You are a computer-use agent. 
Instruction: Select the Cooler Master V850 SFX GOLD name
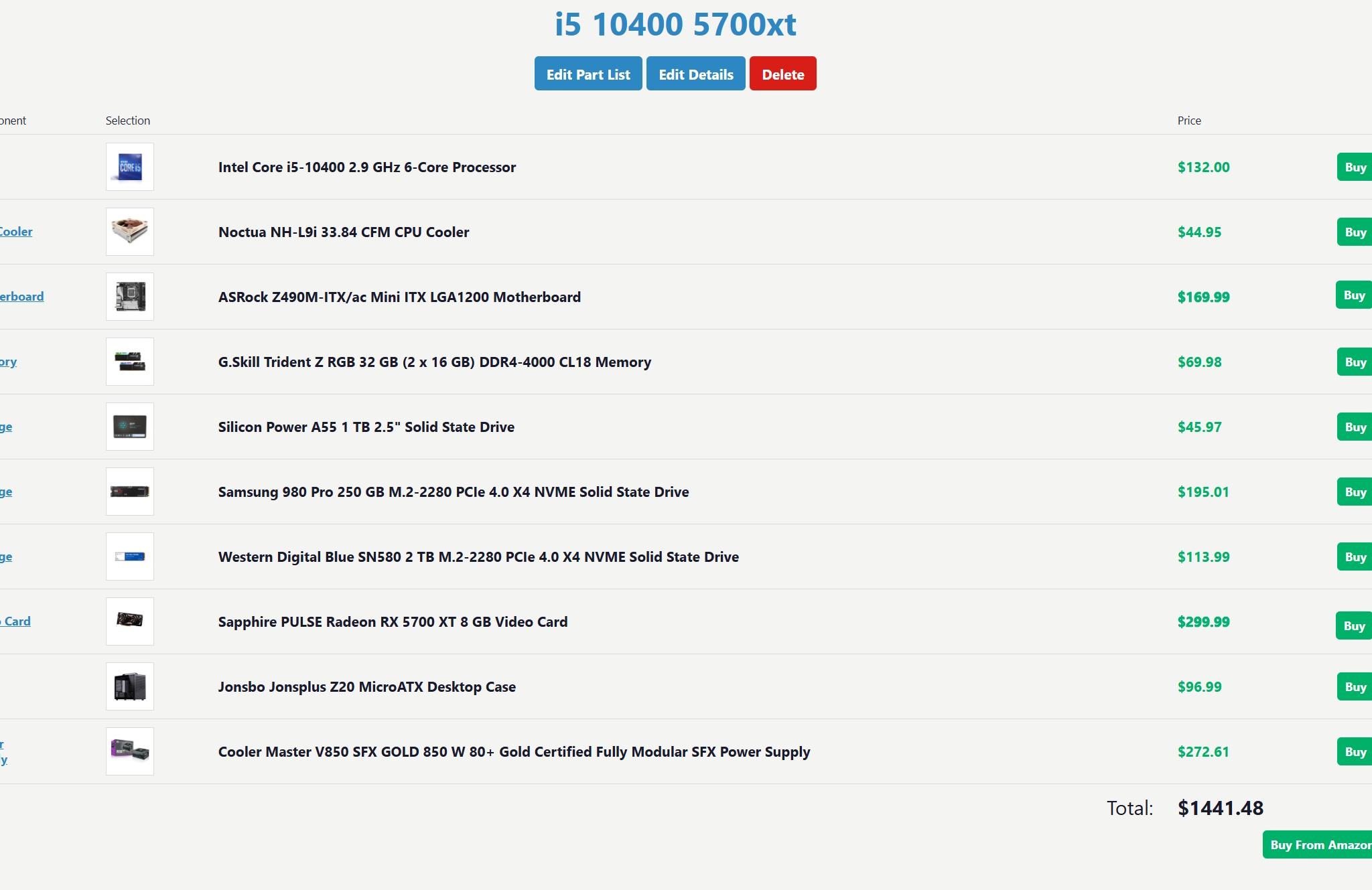514,751
